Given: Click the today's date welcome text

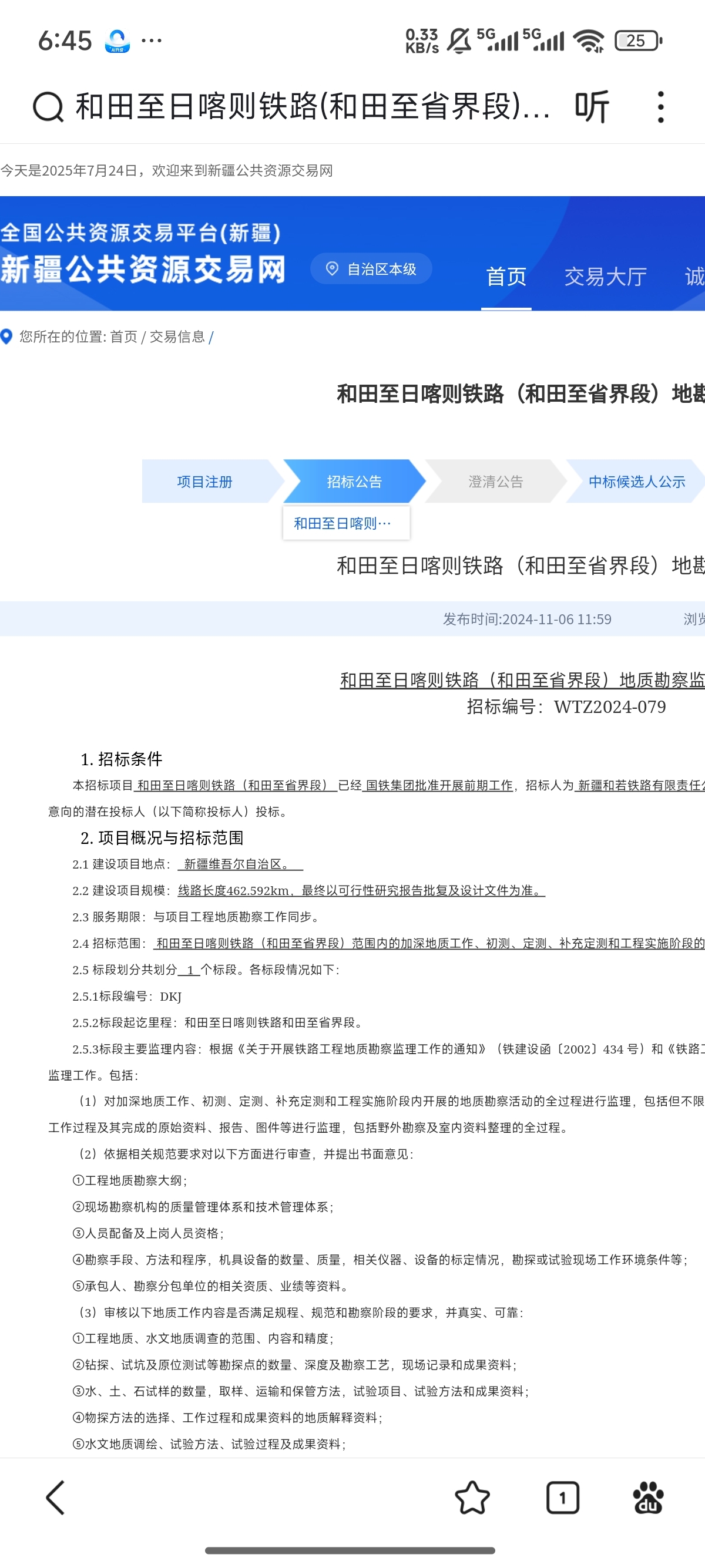Looking at the screenshot, I should [x=167, y=170].
